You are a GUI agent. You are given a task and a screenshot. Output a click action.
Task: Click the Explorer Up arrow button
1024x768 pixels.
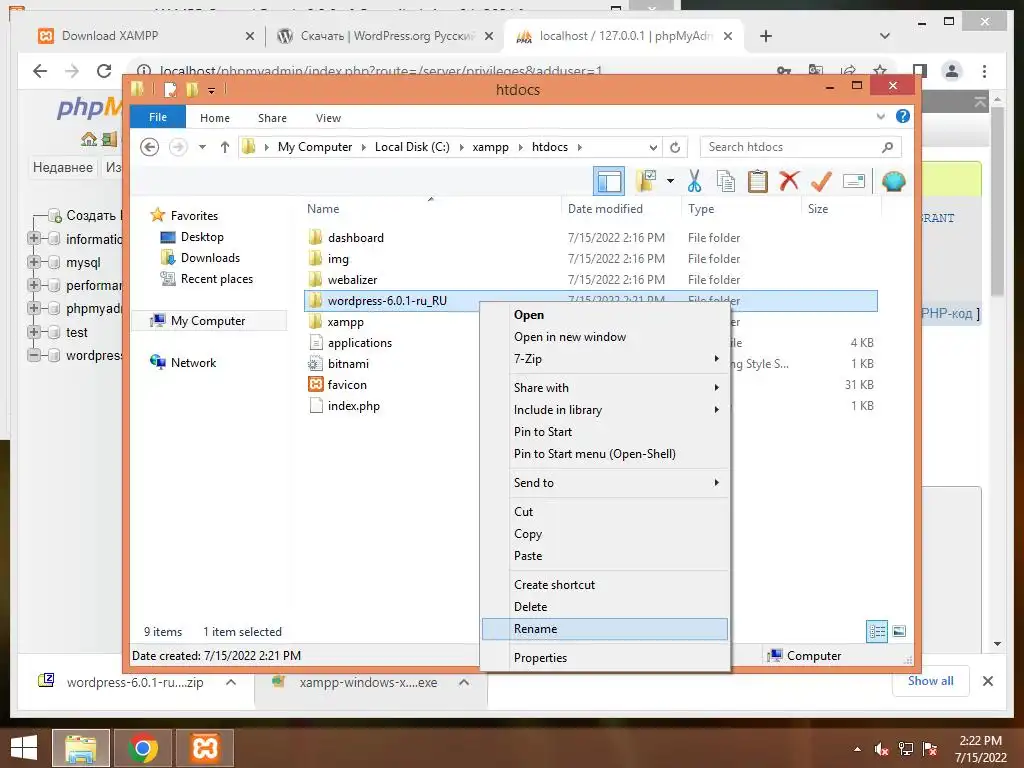pos(225,147)
